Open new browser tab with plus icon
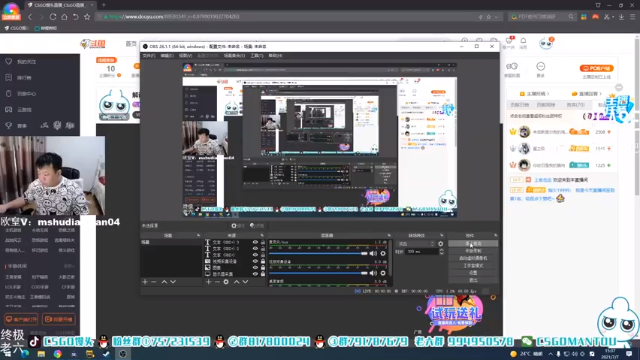Image resolution: width=640 pixels, height=360 pixels. [x=103, y=5]
